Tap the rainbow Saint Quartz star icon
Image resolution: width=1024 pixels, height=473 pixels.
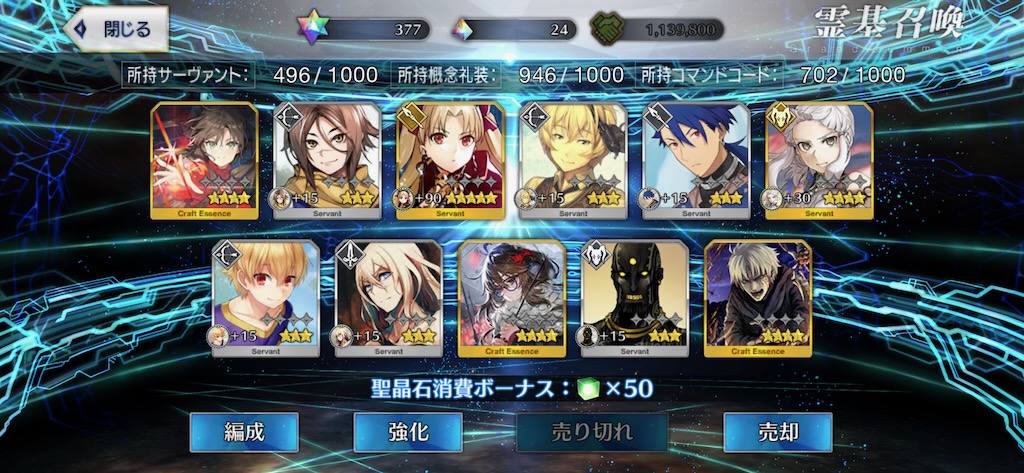click(310, 29)
